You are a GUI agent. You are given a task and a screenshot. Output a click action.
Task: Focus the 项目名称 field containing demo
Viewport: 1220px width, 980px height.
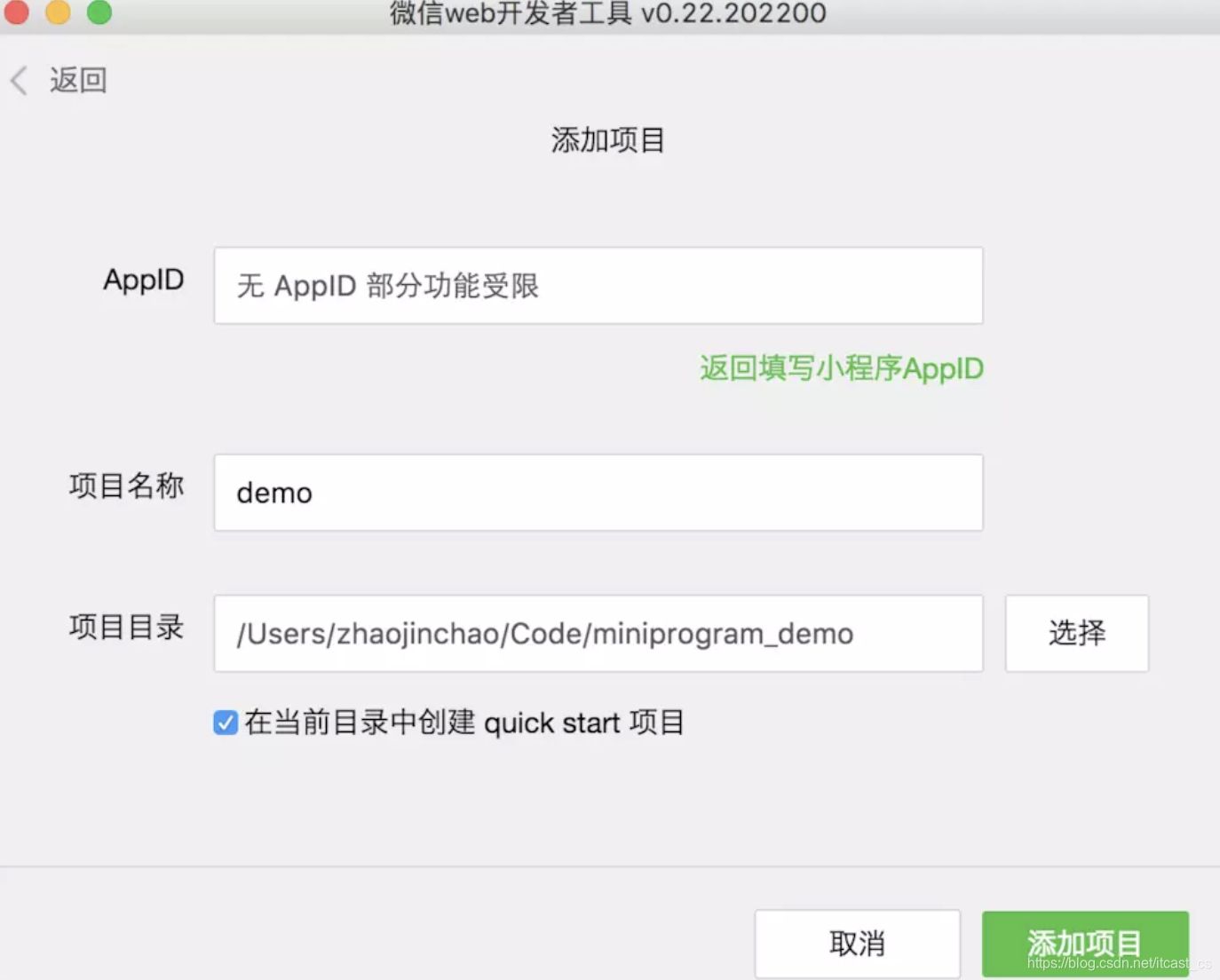[598, 493]
